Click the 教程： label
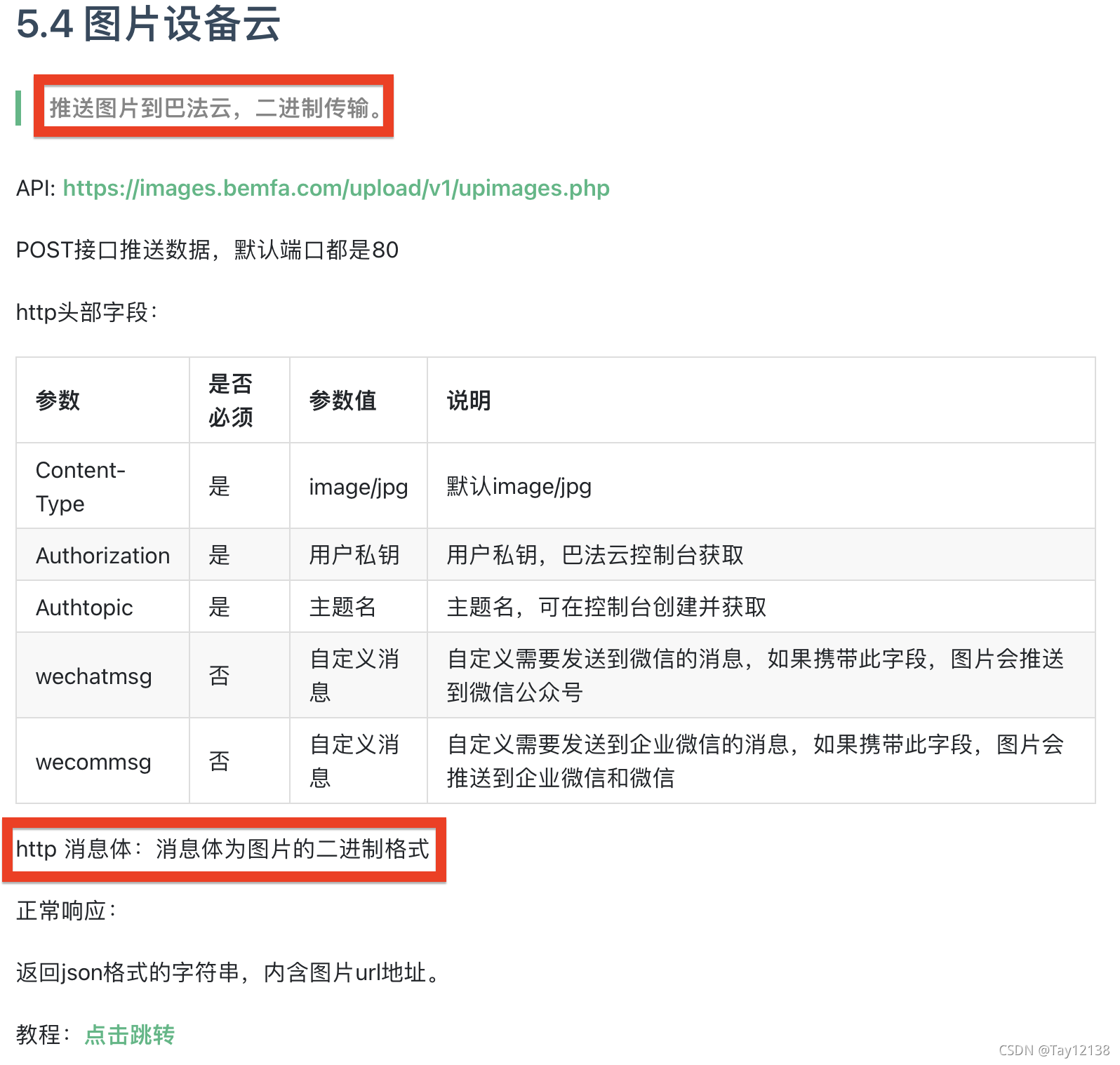 point(44,1034)
